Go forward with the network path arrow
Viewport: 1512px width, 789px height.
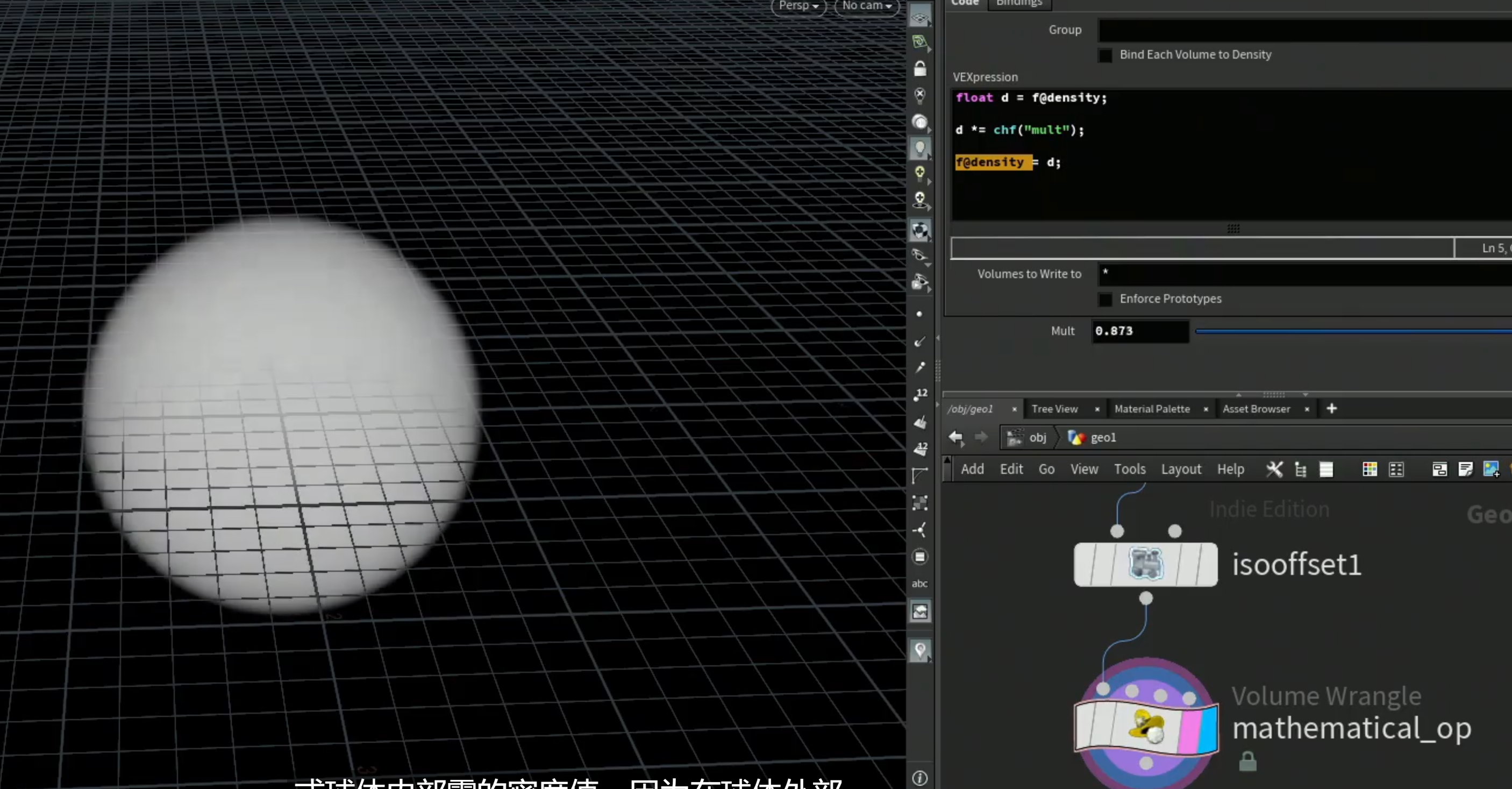pos(981,437)
